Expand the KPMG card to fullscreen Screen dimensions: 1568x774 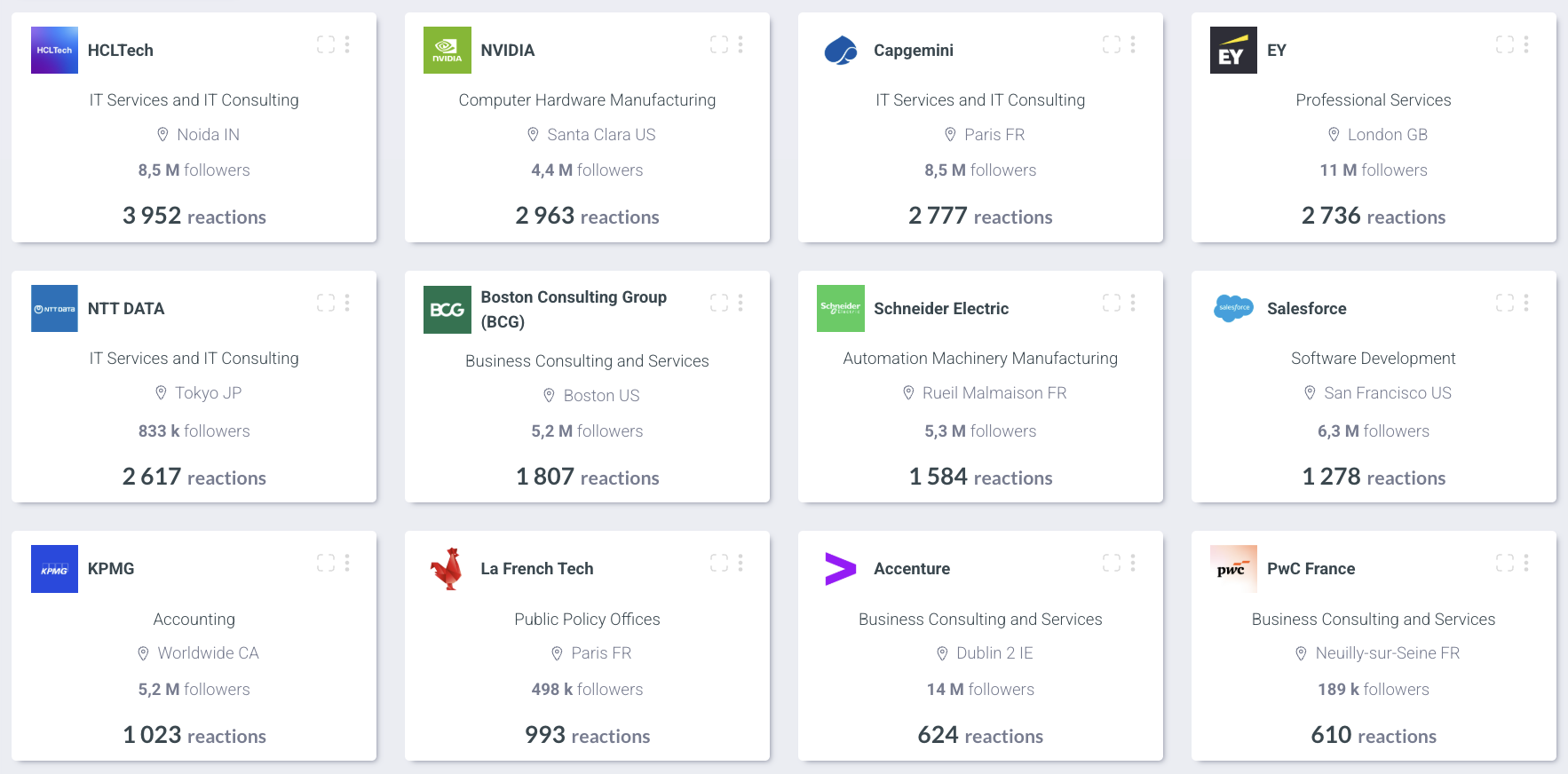tap(326, 563)
